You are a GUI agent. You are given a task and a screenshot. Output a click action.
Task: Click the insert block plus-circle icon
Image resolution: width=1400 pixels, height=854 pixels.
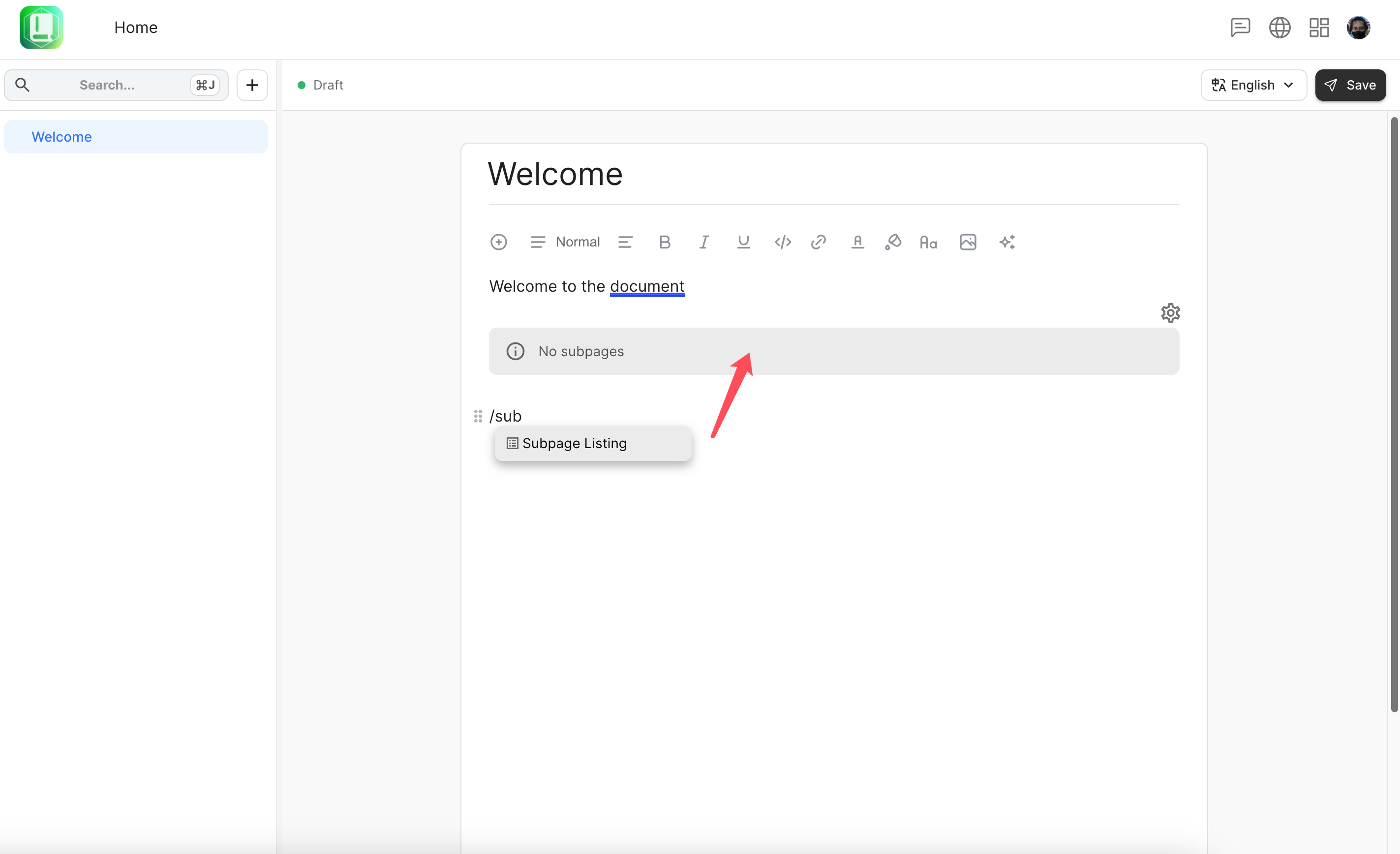[498, 242]
